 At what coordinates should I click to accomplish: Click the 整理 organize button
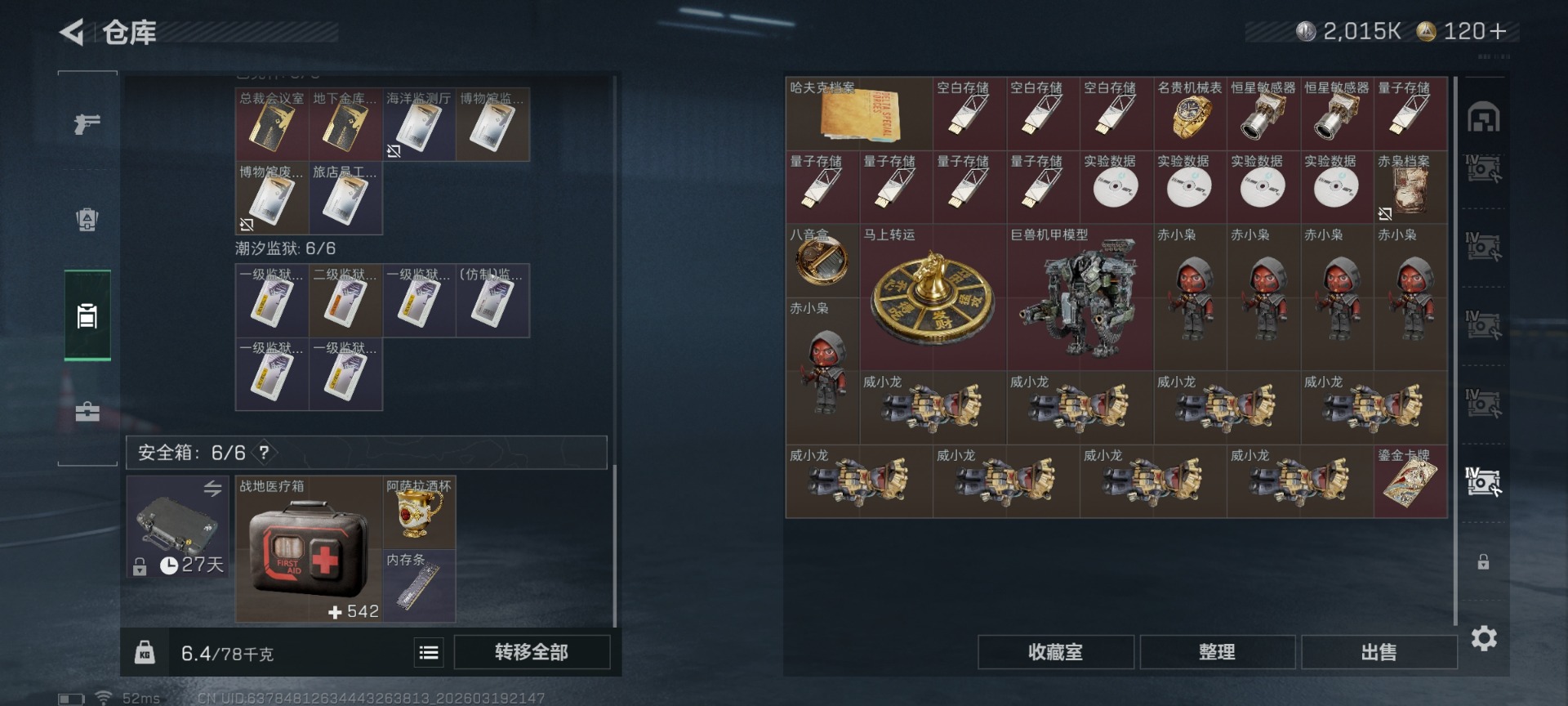(1217, 652)
